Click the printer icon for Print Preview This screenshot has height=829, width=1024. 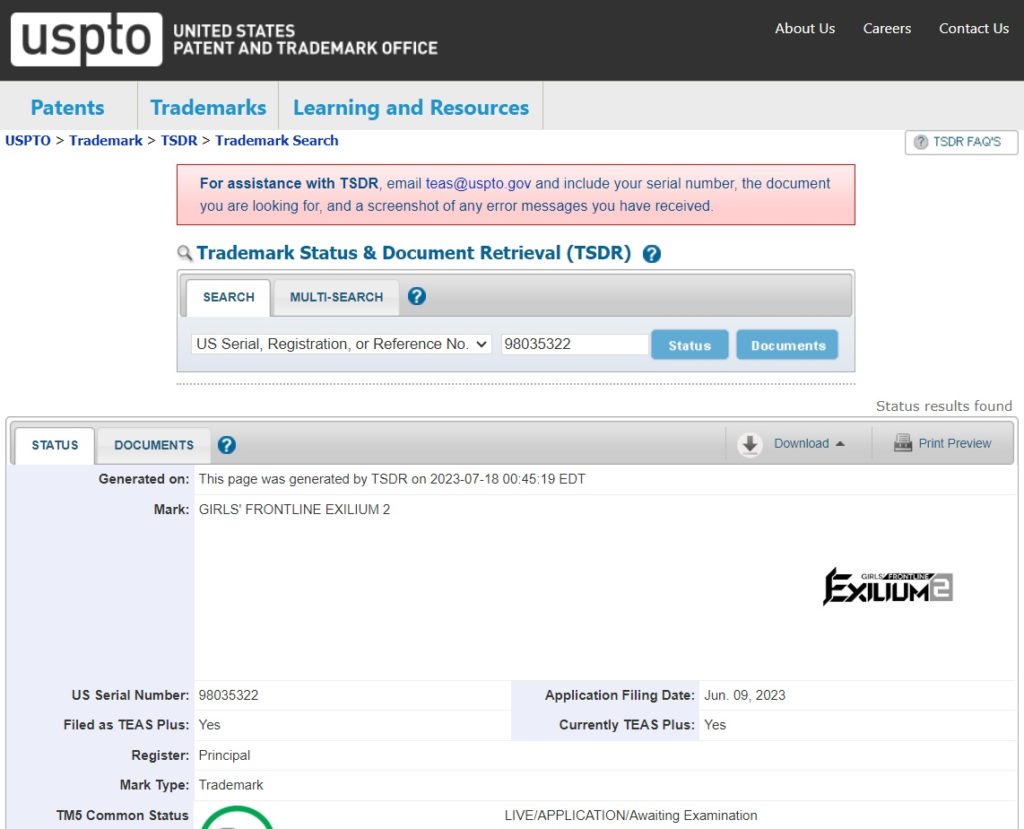coord(903,444)
